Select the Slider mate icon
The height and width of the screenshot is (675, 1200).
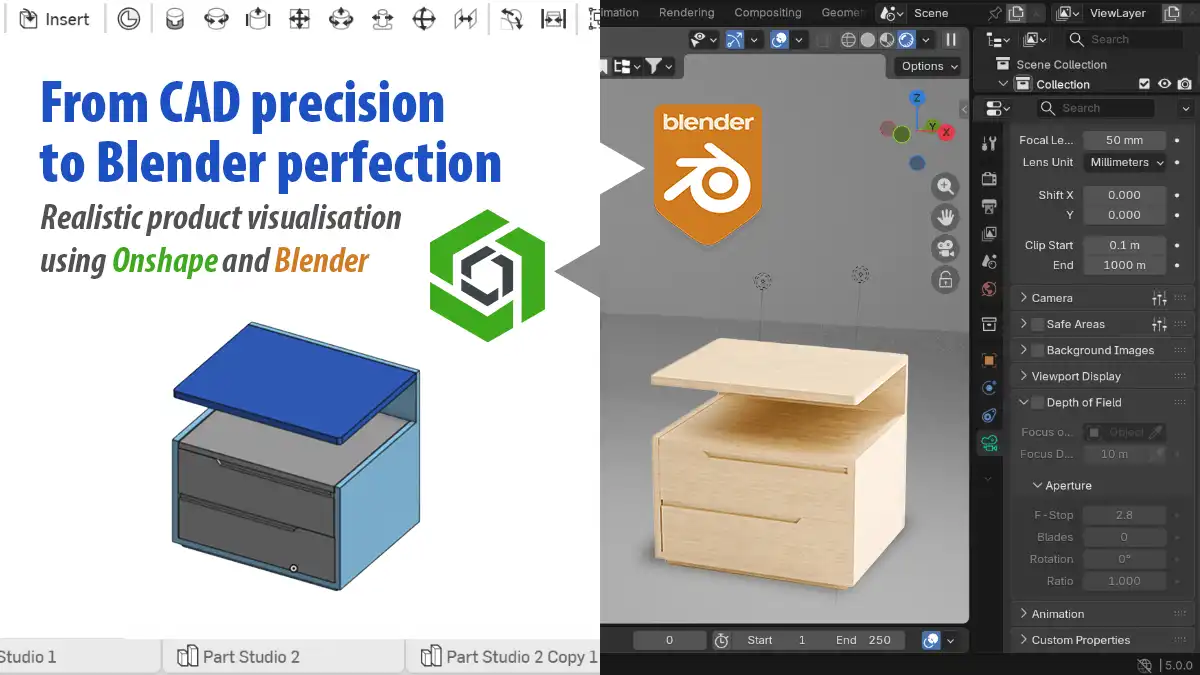[x=258, y=19]
